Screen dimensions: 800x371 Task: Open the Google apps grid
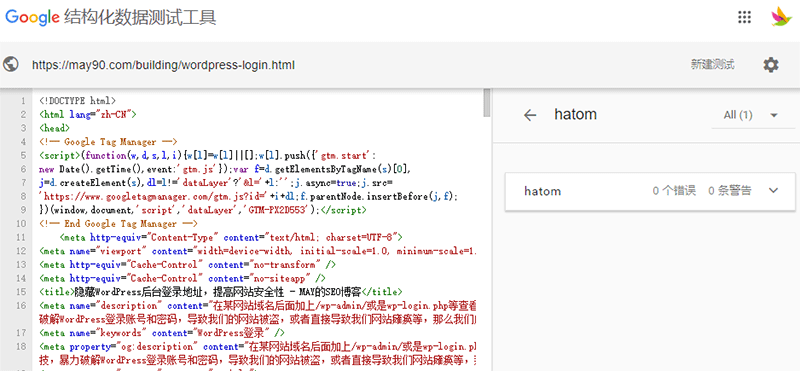click(x=744, y=17)
